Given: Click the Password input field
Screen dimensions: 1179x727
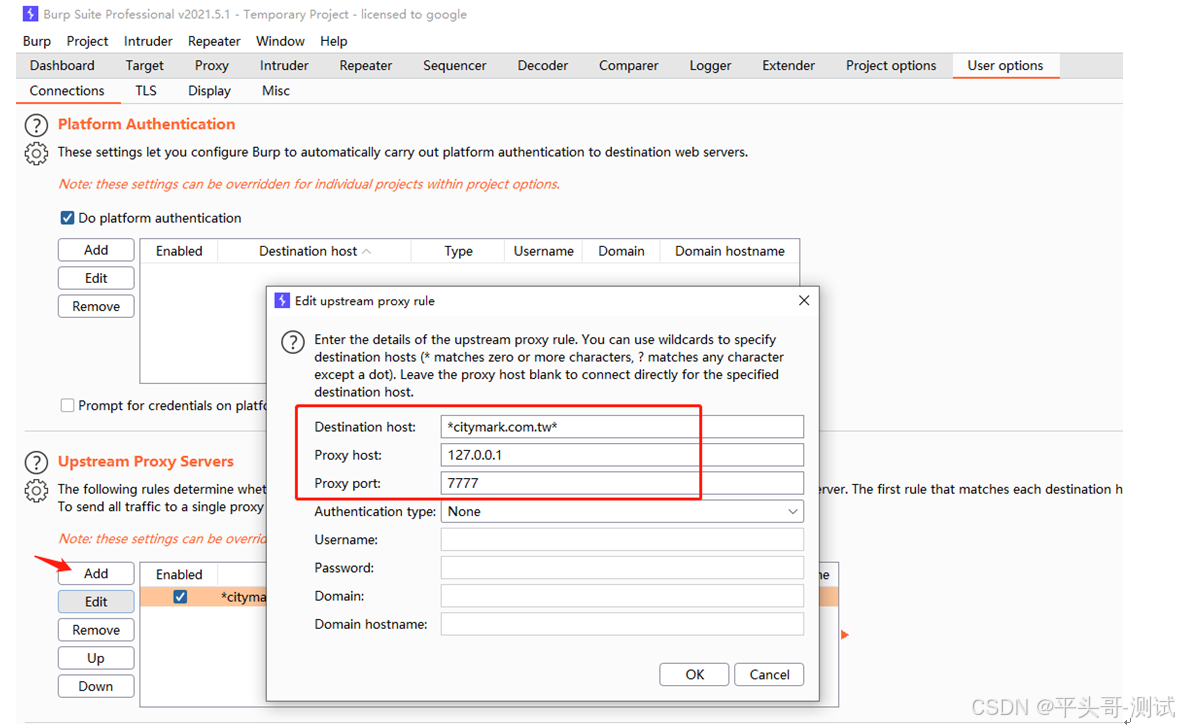Looking at the screenshot, I should (622, 568).
